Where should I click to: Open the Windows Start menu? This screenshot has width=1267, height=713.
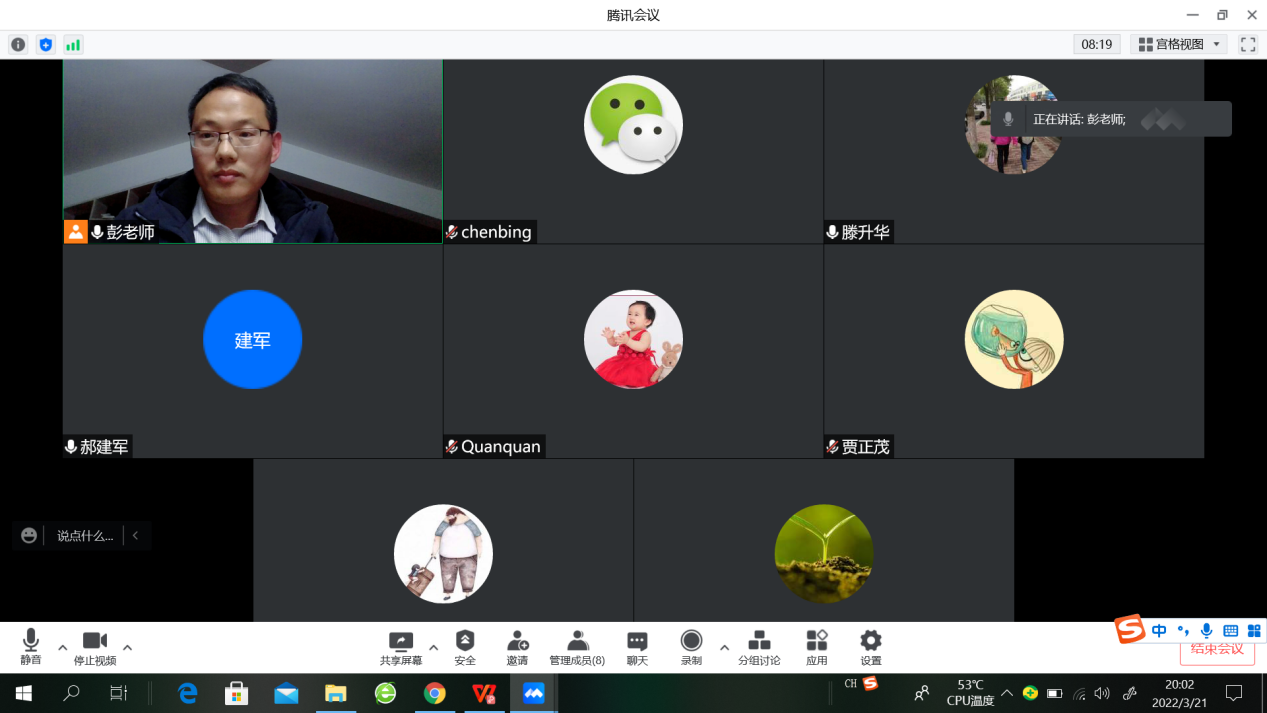coord(23,693)
